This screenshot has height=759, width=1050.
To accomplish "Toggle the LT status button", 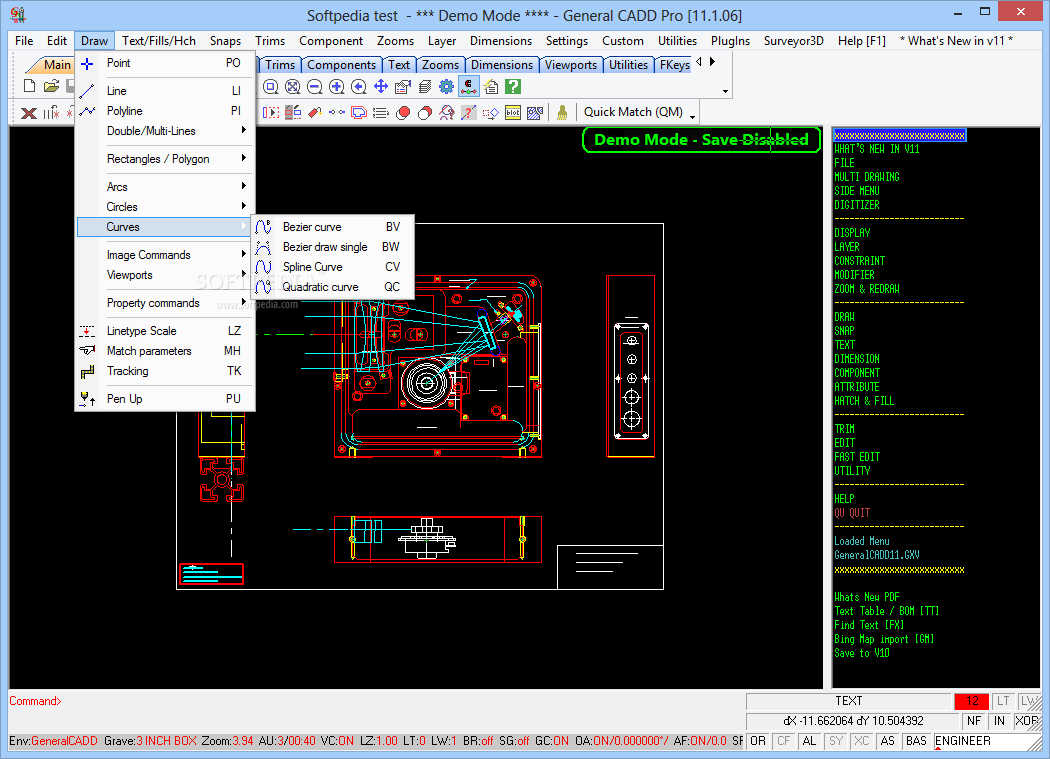I will click(x=1003, y=701).
